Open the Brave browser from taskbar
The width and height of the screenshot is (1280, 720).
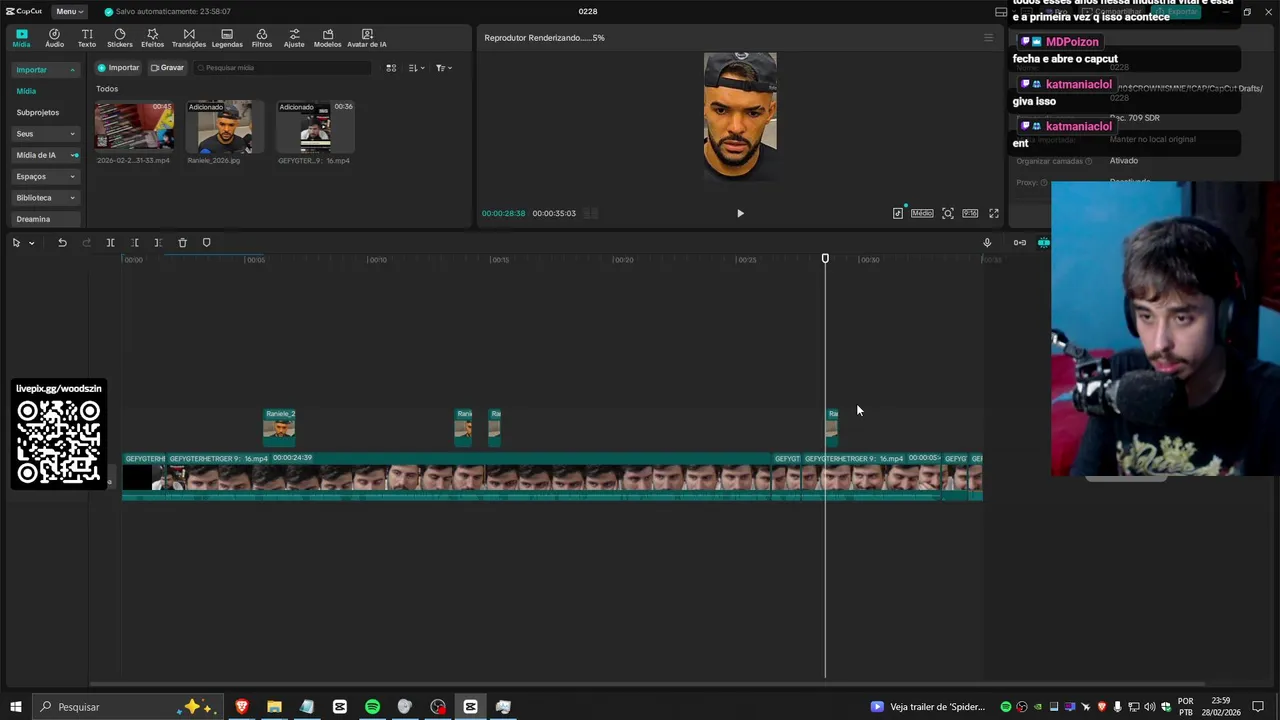(241, 706)
